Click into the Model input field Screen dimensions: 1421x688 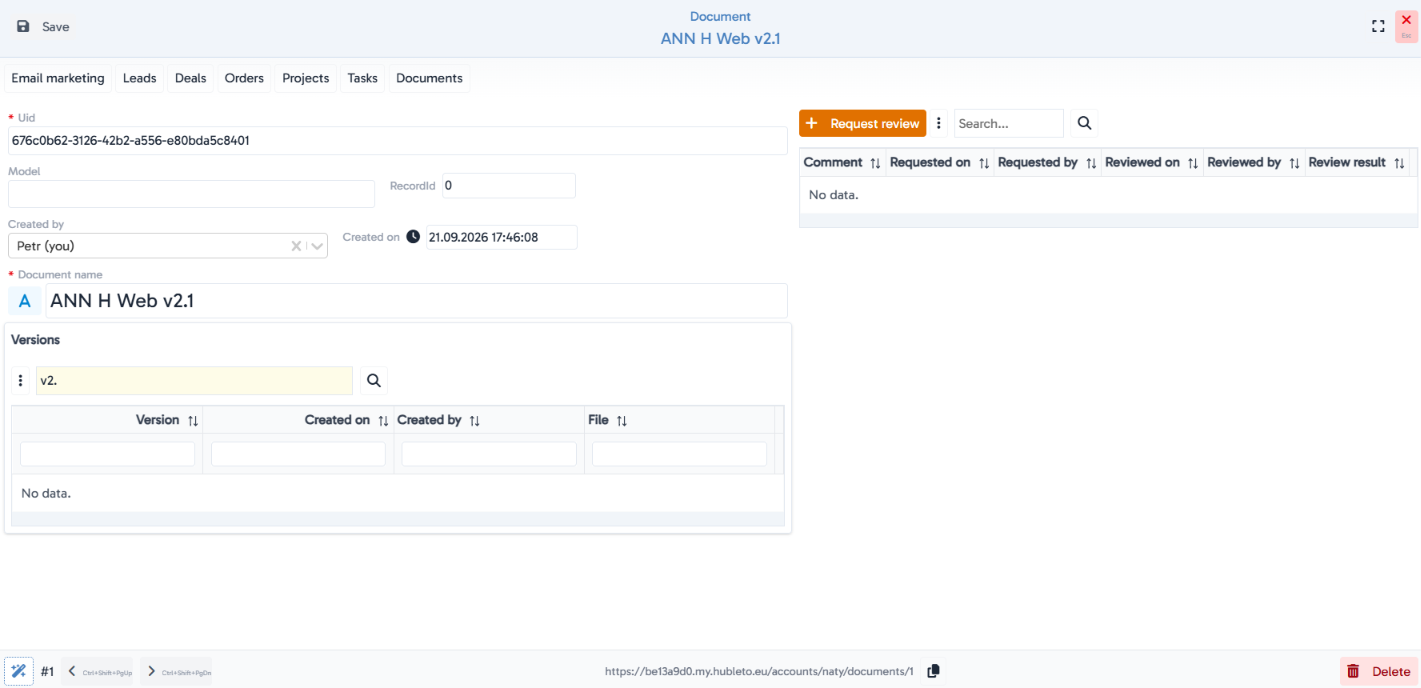(191, 194)
